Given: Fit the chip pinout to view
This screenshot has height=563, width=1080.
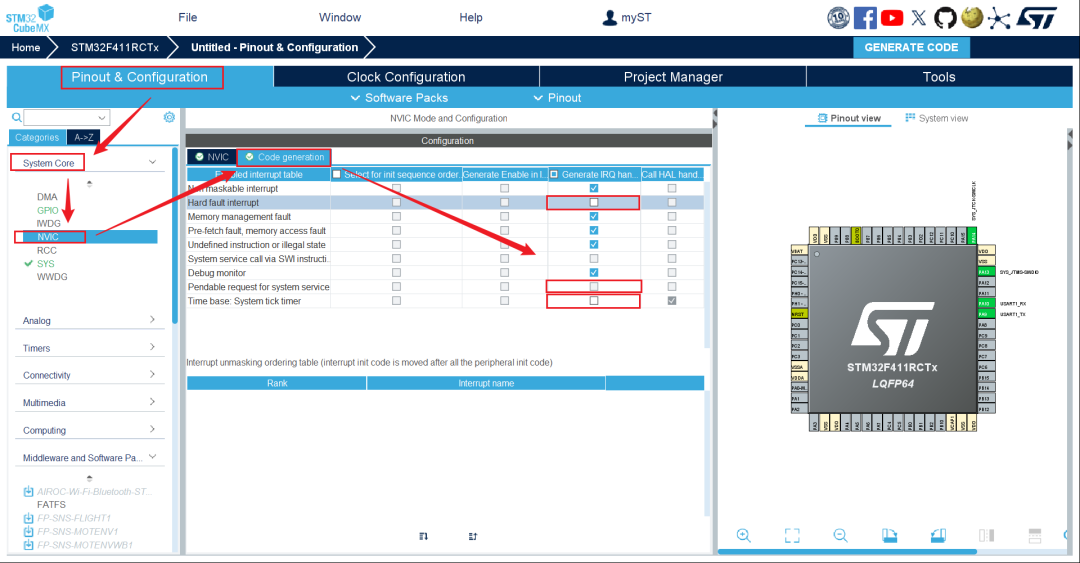Looking at the screenshot, I should pyautogui.click(x=792, y=536).
